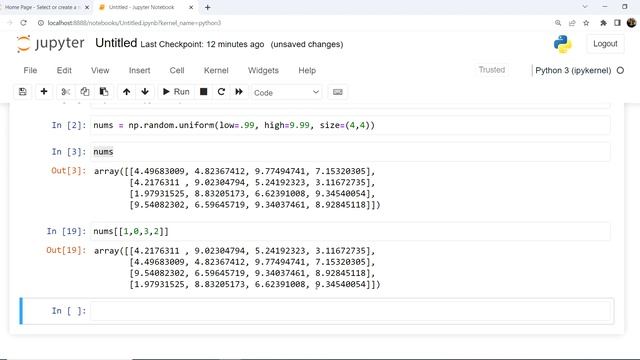Open the View menu

coord(100,70)
